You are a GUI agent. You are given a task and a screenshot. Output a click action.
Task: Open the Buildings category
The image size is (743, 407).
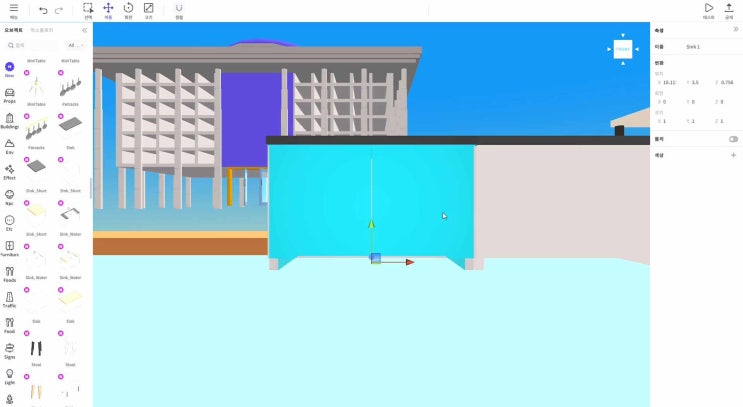click(x=9, y=121)
